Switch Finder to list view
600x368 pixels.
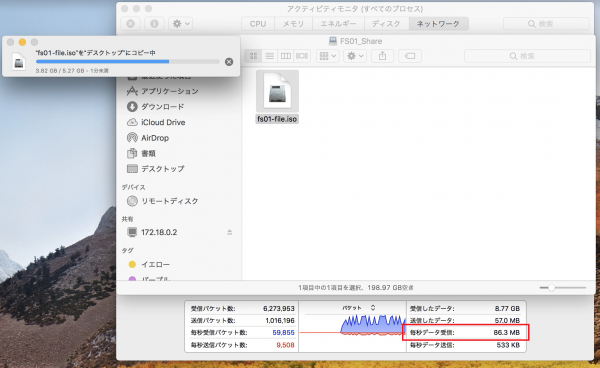269,56
